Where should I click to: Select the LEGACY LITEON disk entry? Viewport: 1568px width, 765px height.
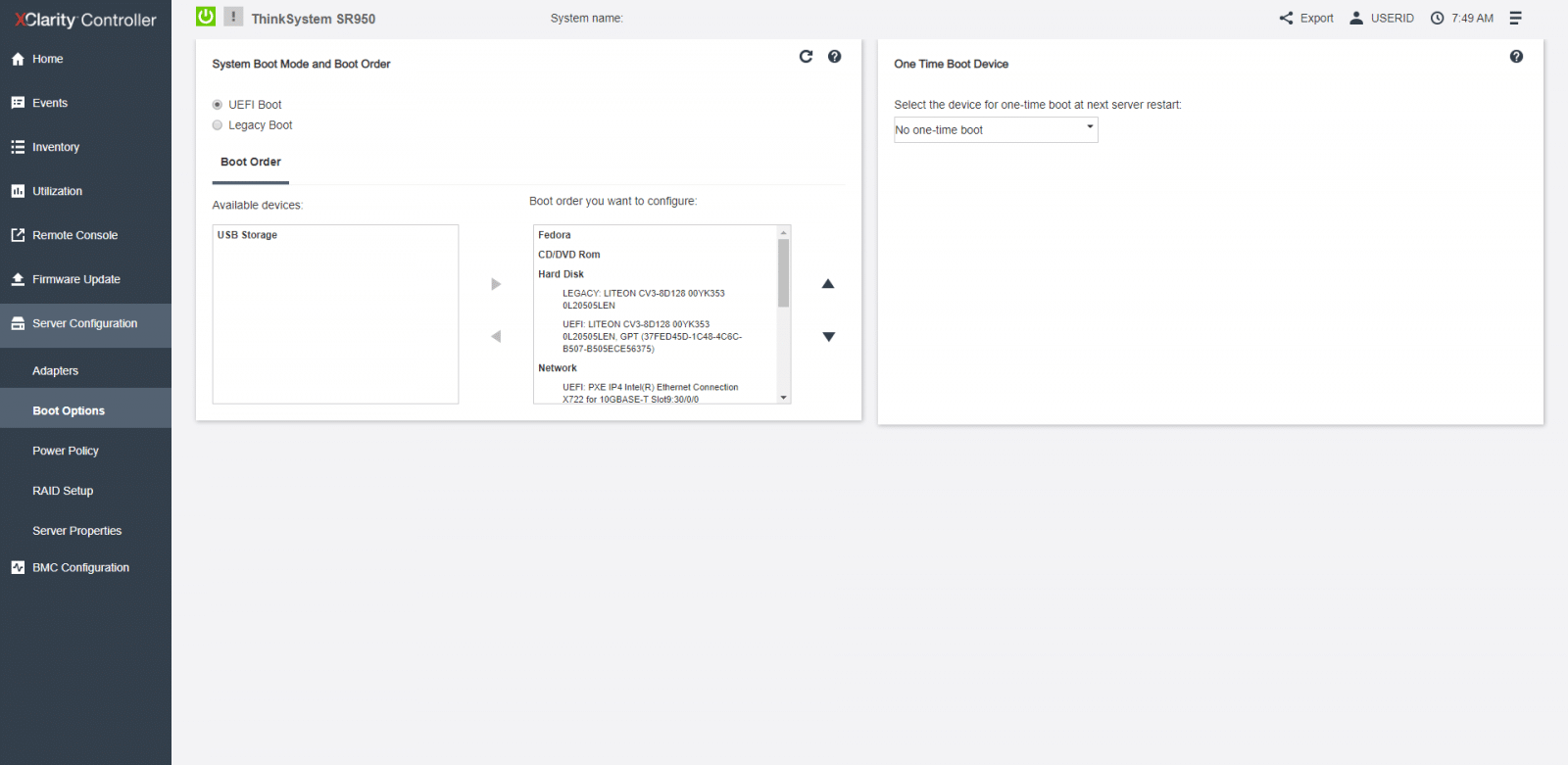644,300
